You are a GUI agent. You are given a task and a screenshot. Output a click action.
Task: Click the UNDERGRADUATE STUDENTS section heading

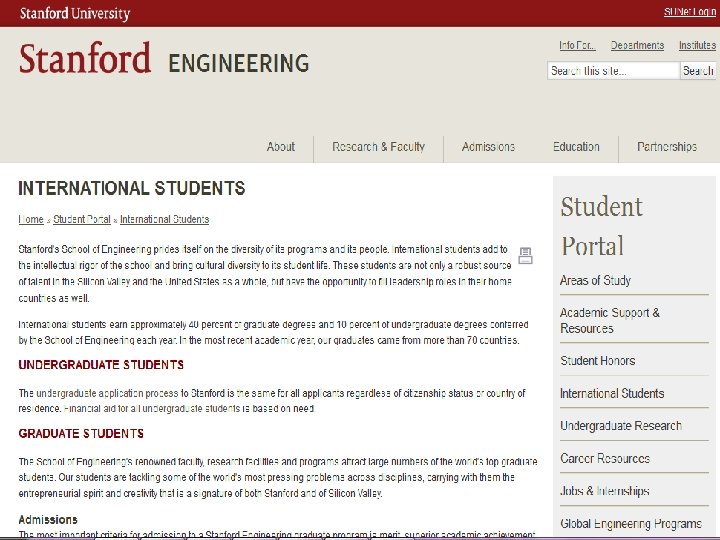(101, 365)
